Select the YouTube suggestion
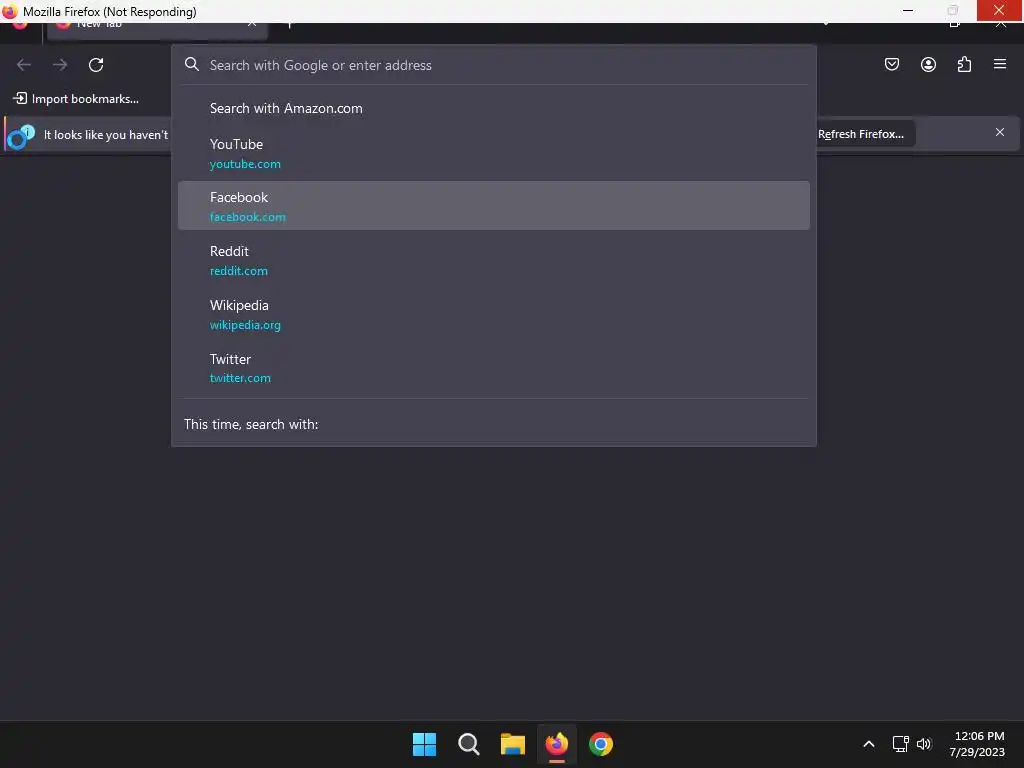1024x768 pixels. coord(494,153)
